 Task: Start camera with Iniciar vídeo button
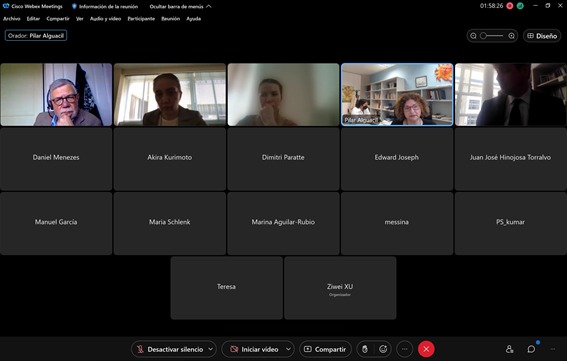[255, 349]
